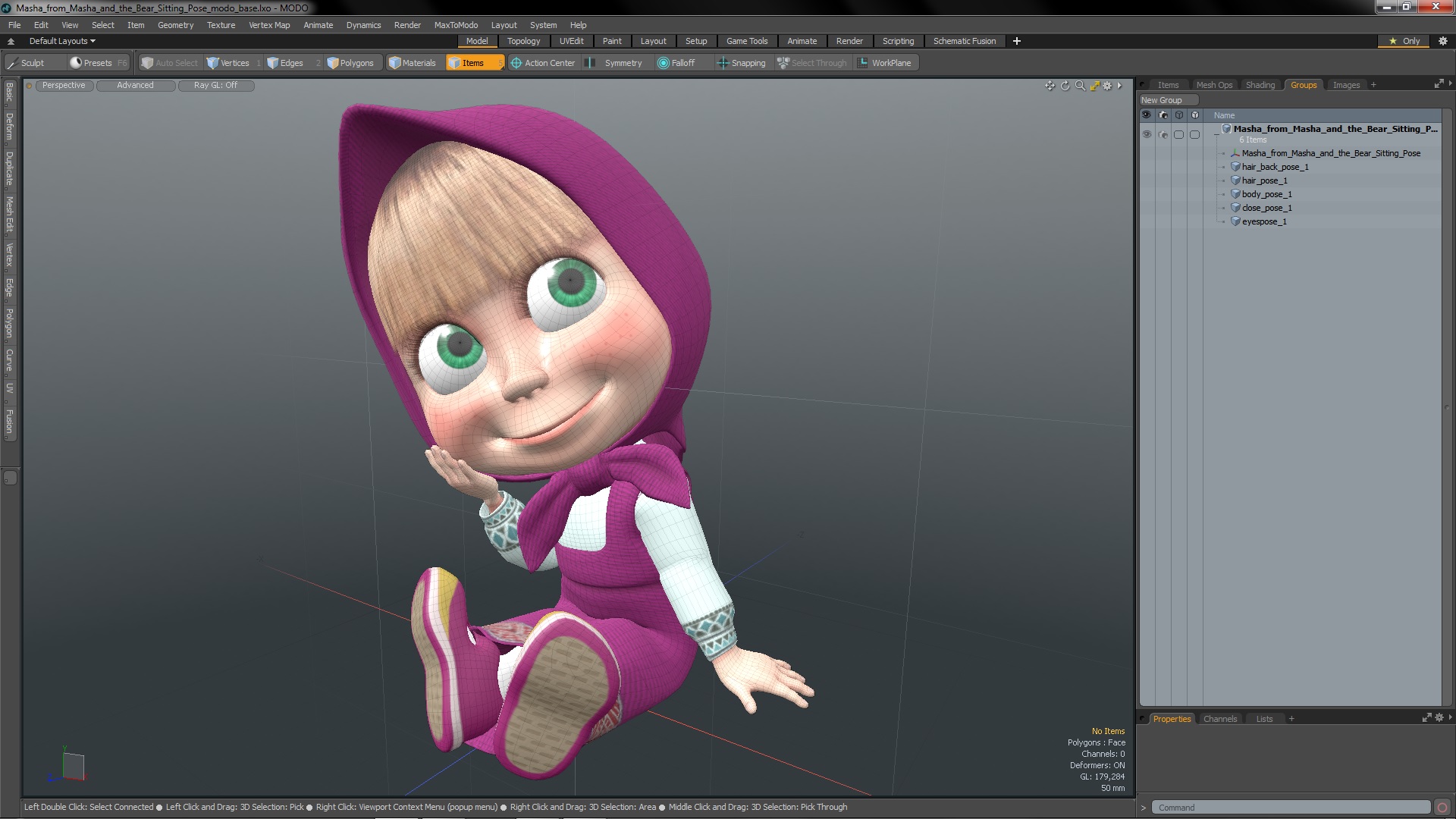
Task: Switch to Materials selection mode
Action: click(413, 63)
